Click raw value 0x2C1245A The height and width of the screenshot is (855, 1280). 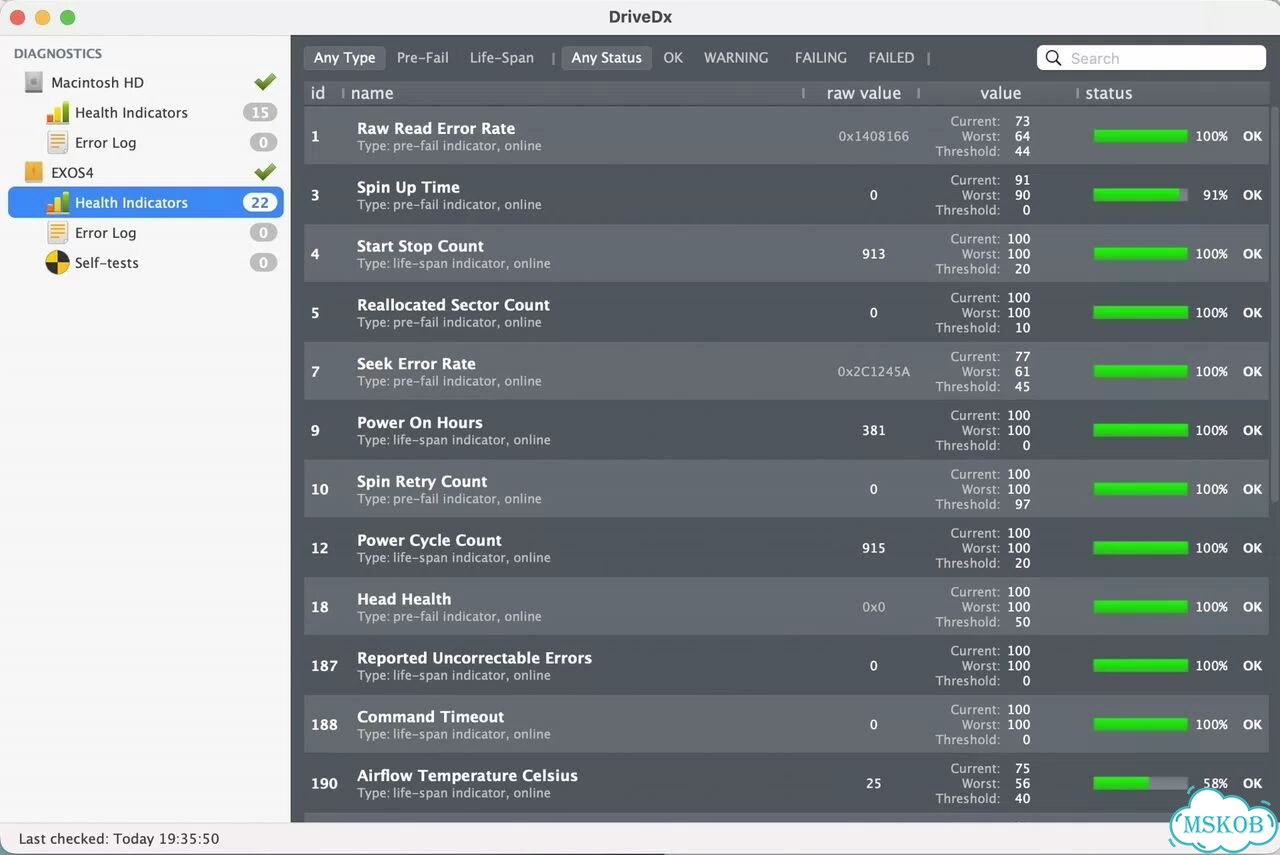click(873, 372)
